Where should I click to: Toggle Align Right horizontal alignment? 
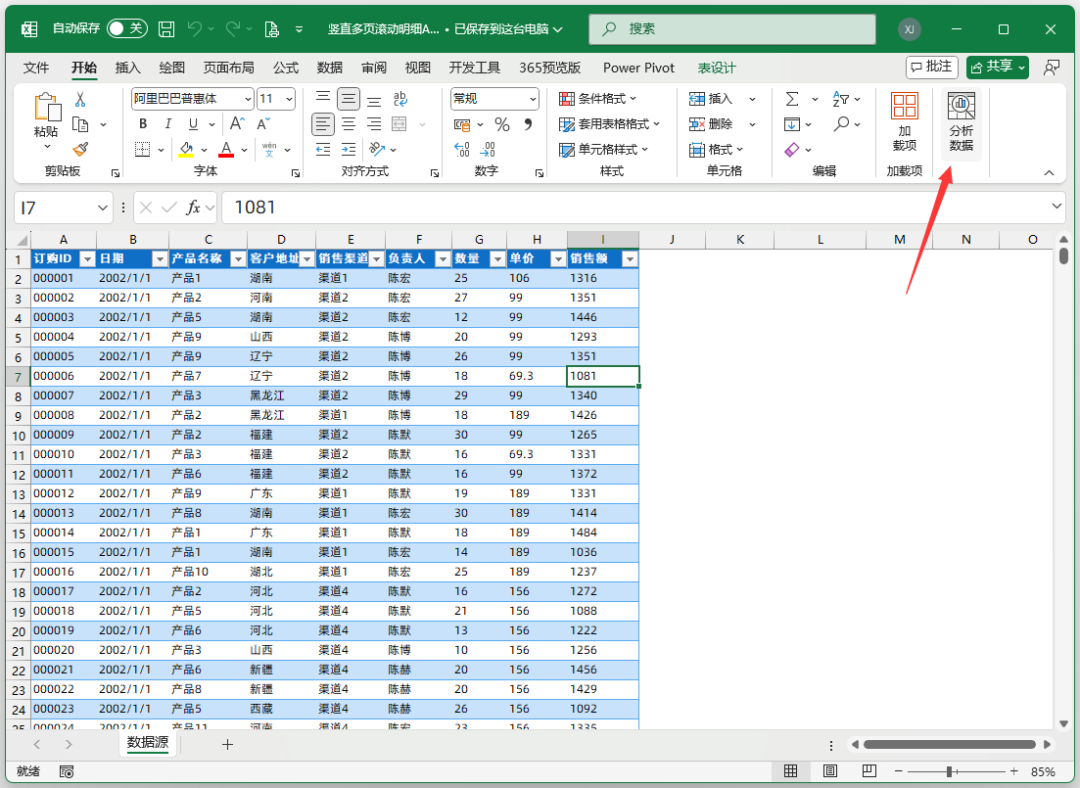[374, 124]
